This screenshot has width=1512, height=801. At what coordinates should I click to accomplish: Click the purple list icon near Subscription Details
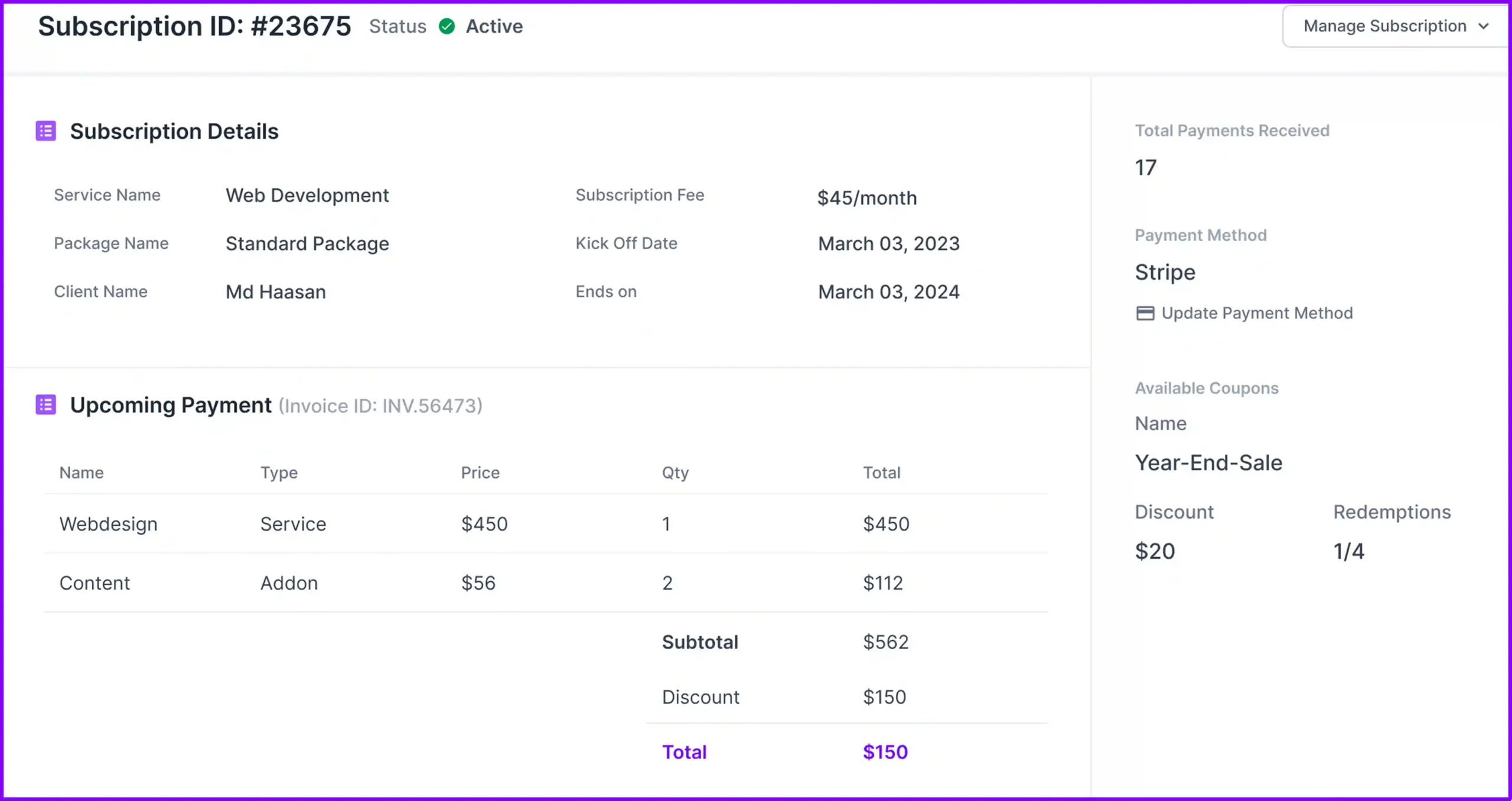click(x=46, y=131)
